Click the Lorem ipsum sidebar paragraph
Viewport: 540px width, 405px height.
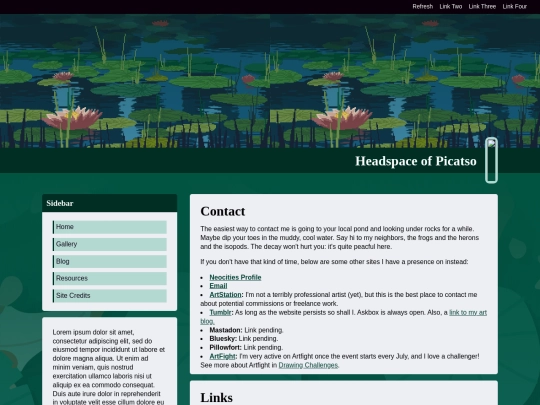click(109, 367)
